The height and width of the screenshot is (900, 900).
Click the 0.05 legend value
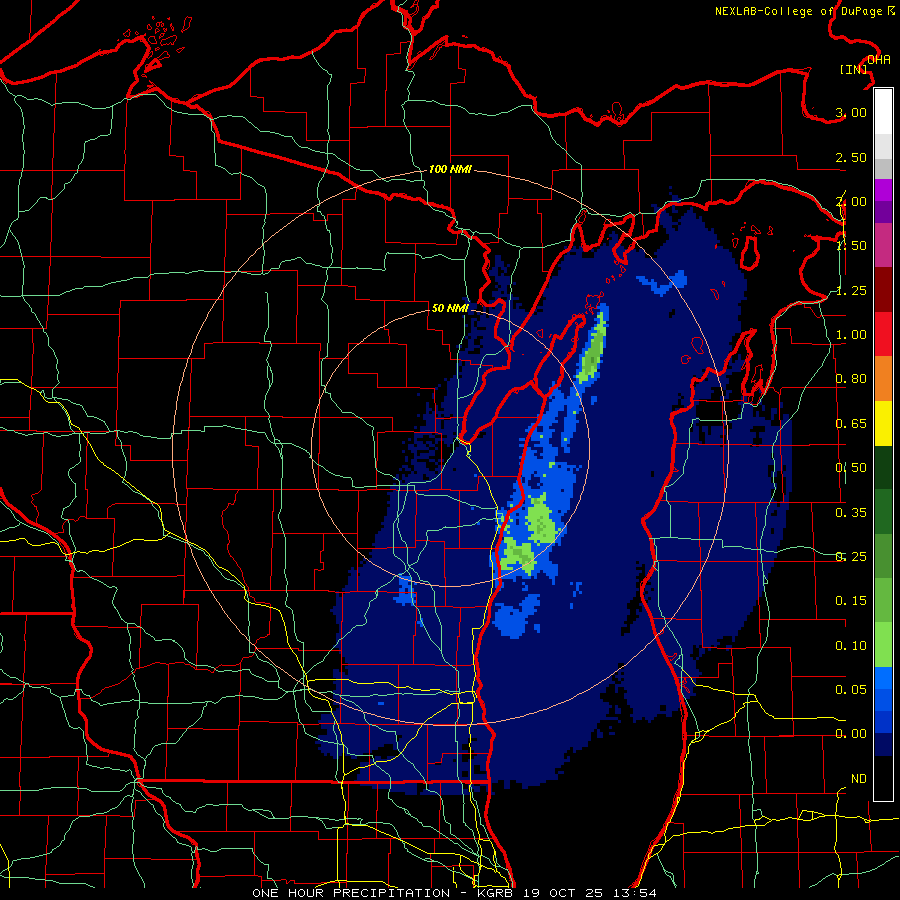click(x=851, y=689)
